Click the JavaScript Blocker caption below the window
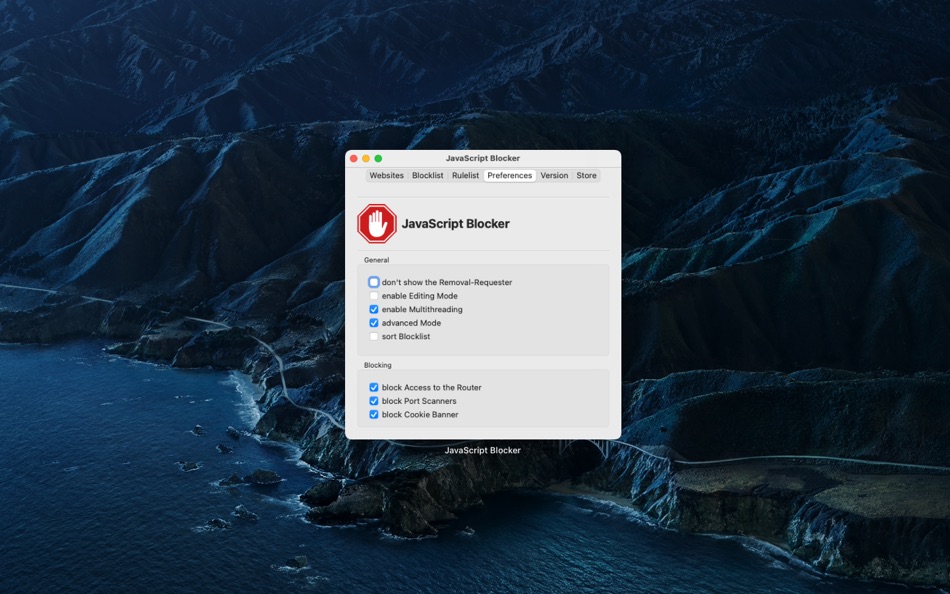Screen dimensions: 950x594 point(483,450)
